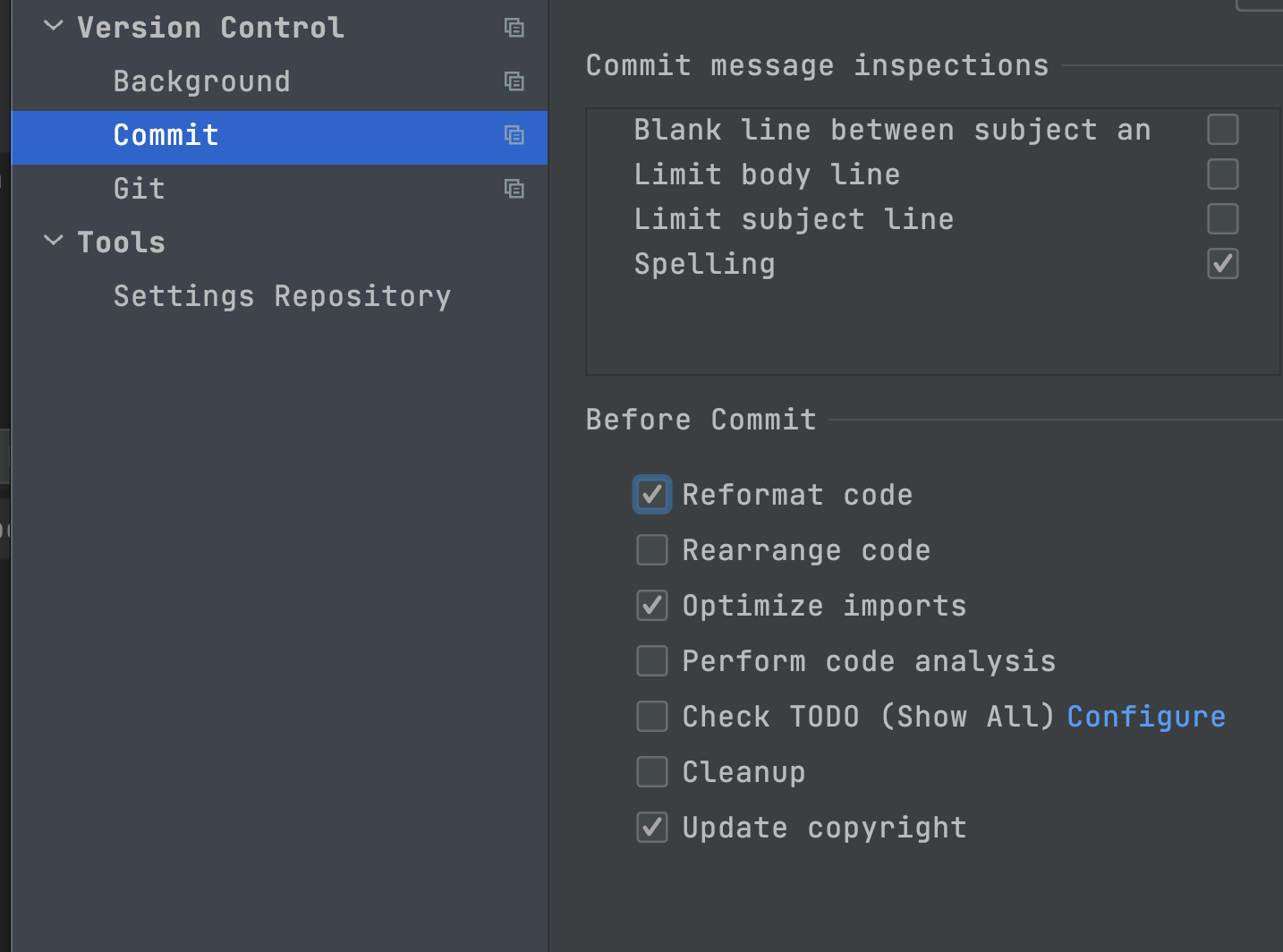
Task: Click the copy icon next to Background
Action: (x=514, y=81)
